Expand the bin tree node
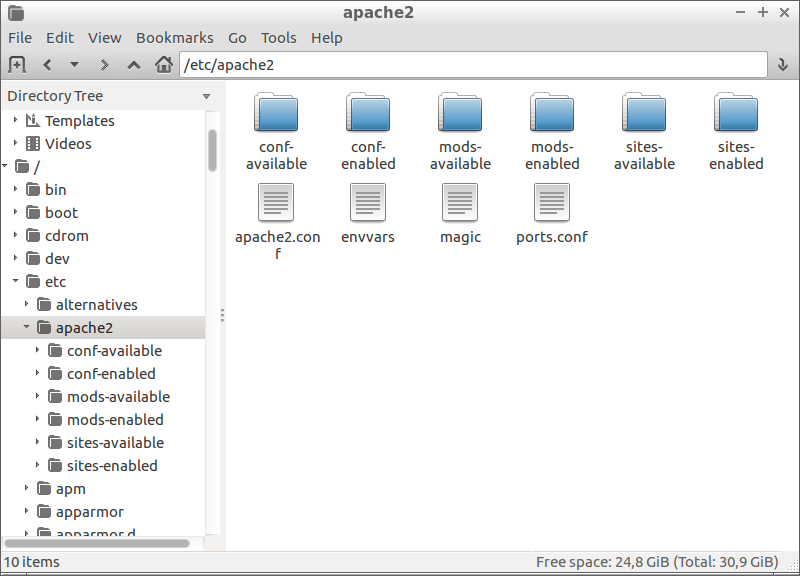This screenshot has width=800, height=576. (15, 189)
